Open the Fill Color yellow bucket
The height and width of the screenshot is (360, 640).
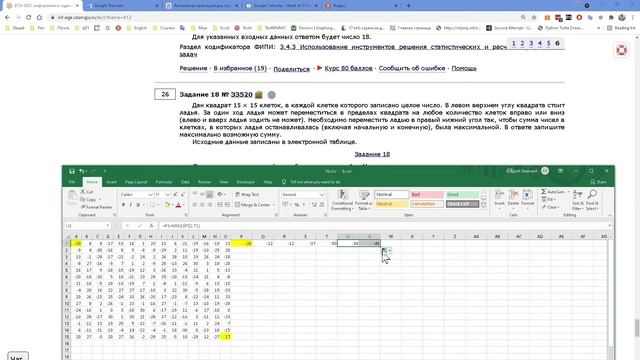(167, 205)
